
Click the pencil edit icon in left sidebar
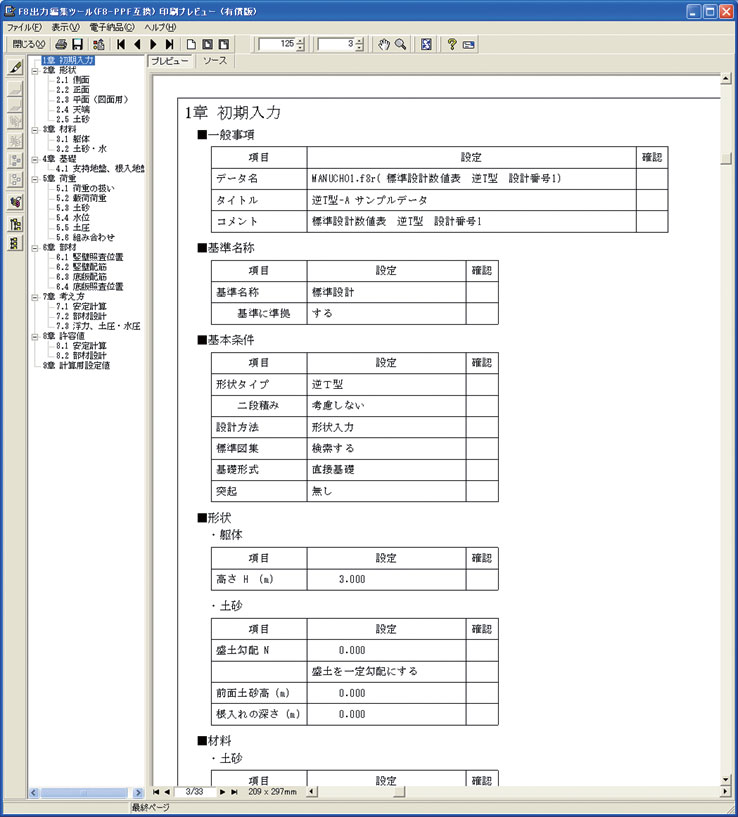pyautogui.click(x=16, y=67)
